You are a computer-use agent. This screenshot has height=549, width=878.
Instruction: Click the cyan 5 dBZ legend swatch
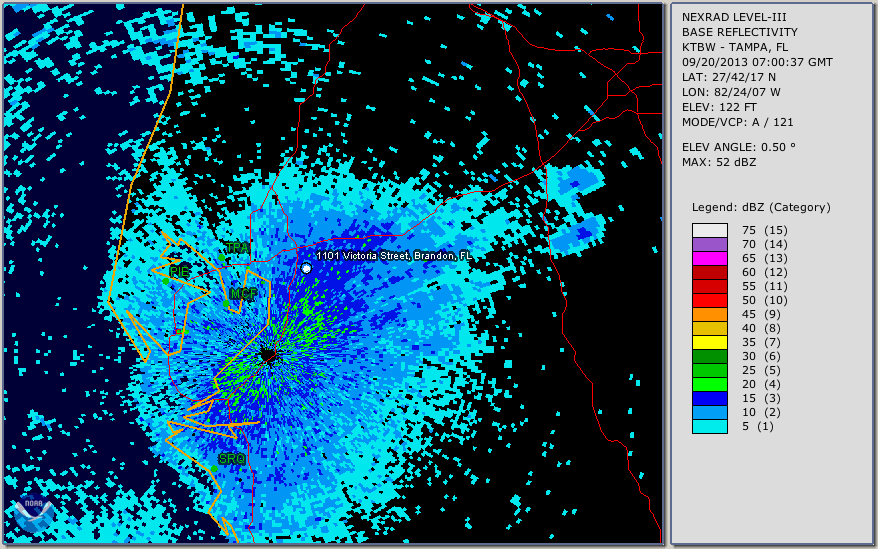point(710,427)
